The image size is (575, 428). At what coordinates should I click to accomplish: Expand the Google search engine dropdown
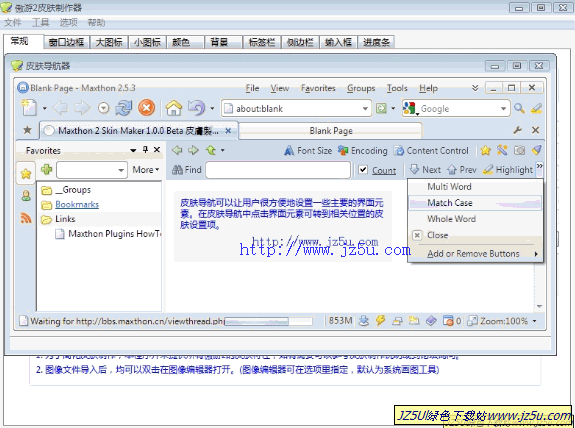pos(503,109)
